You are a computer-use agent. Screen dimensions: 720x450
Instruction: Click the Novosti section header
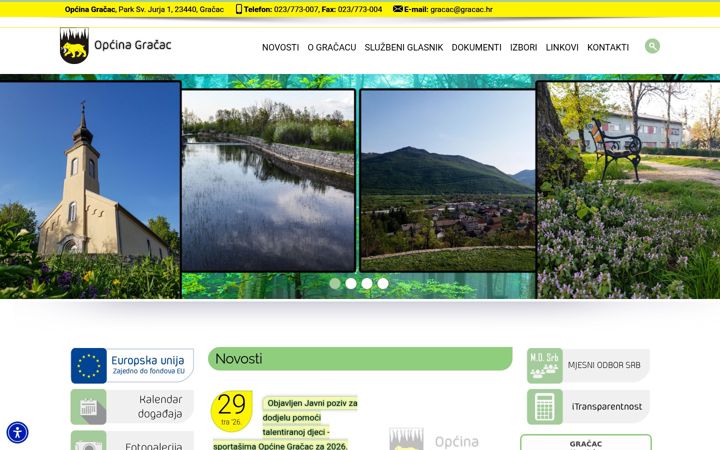360,359
